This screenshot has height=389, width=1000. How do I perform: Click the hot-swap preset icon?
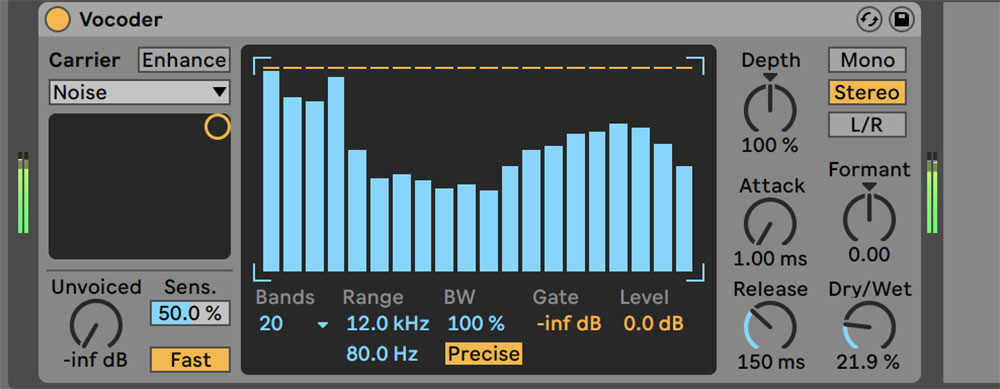(869, 20)
